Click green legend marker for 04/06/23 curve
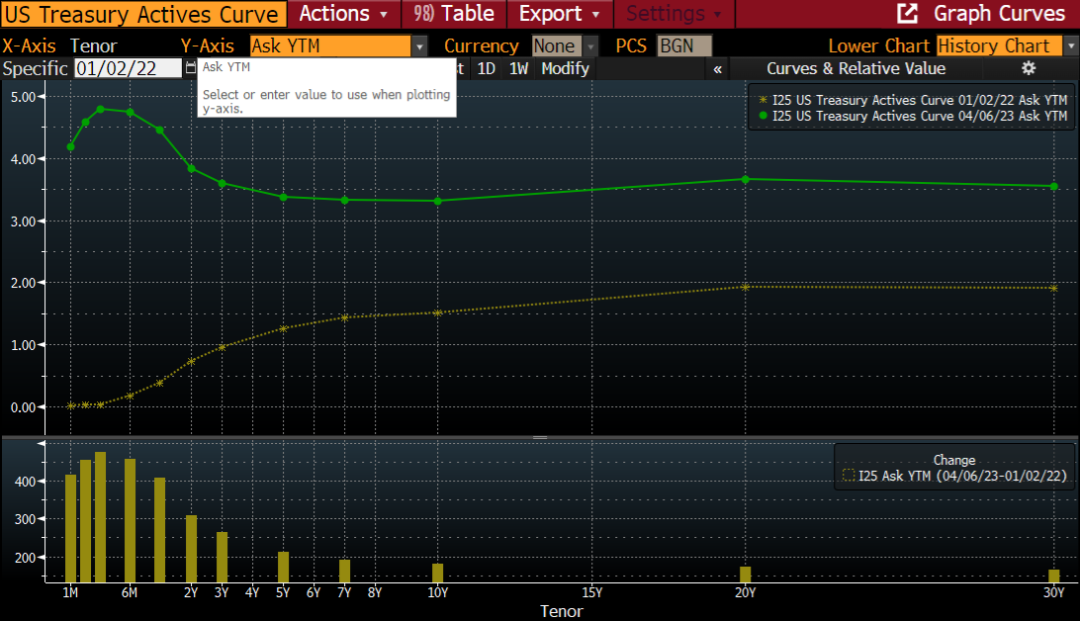Viewport: 1080px width, 621px height. (x=763, y=116)
